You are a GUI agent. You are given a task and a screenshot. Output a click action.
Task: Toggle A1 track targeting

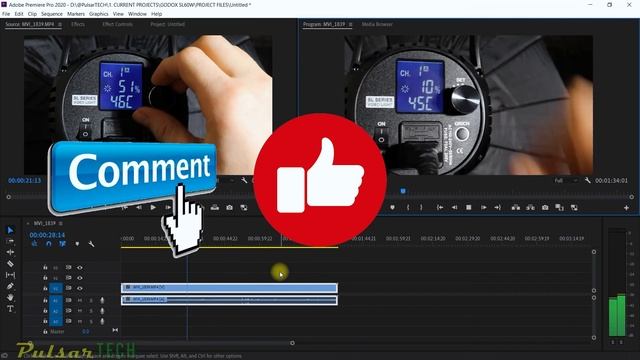56,300
